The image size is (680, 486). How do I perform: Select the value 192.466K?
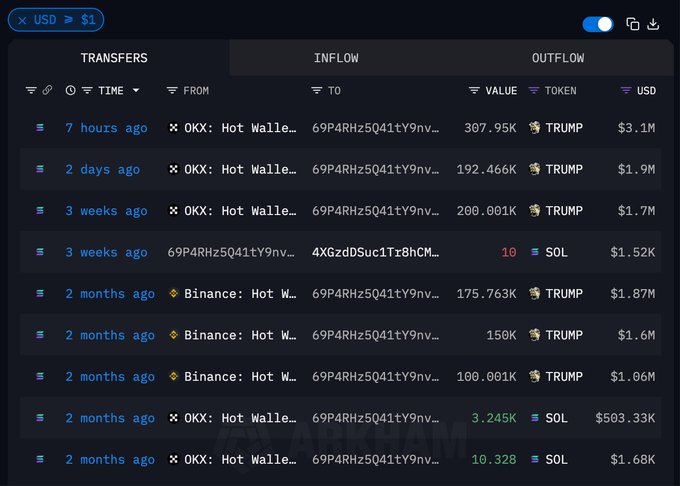486,169
